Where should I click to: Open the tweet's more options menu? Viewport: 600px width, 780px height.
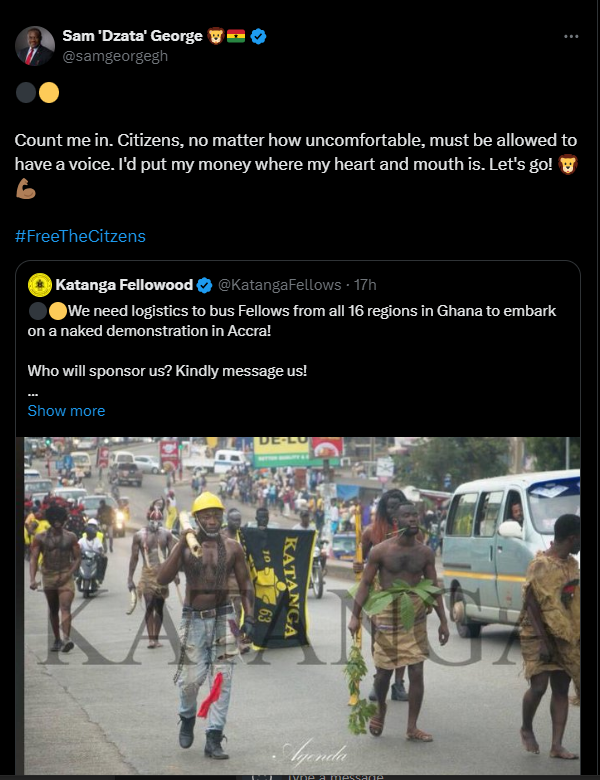[571, 37]
